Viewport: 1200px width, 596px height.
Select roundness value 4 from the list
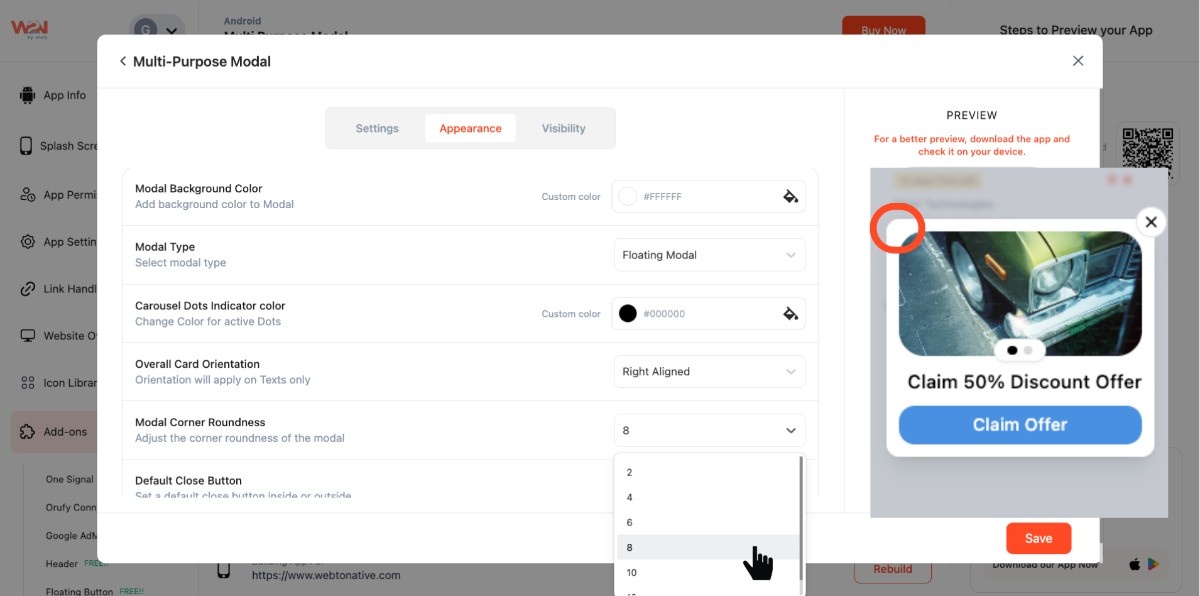(x=630, y=498)
